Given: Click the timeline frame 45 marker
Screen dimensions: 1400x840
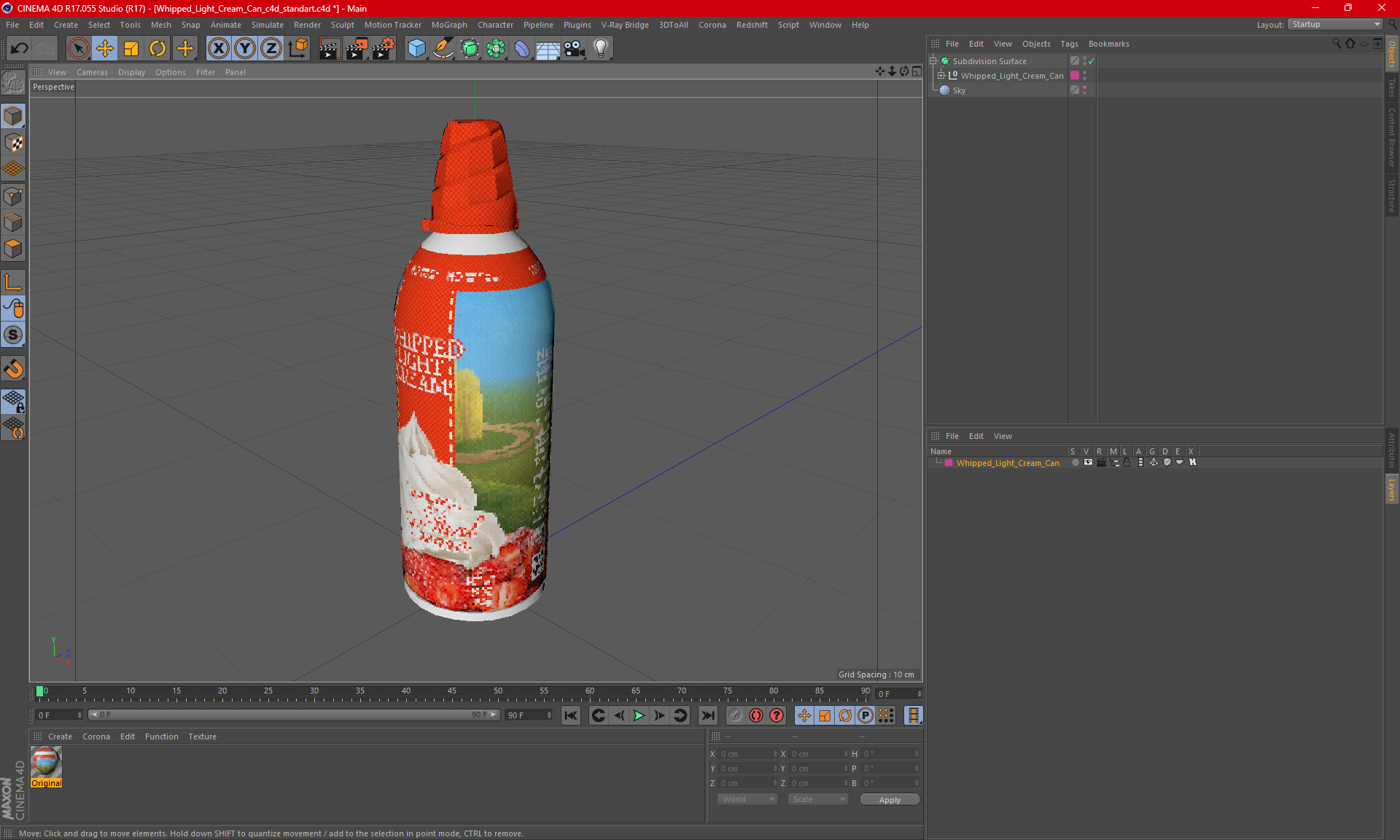Looking at the screenshot, I should click(452, 691).
